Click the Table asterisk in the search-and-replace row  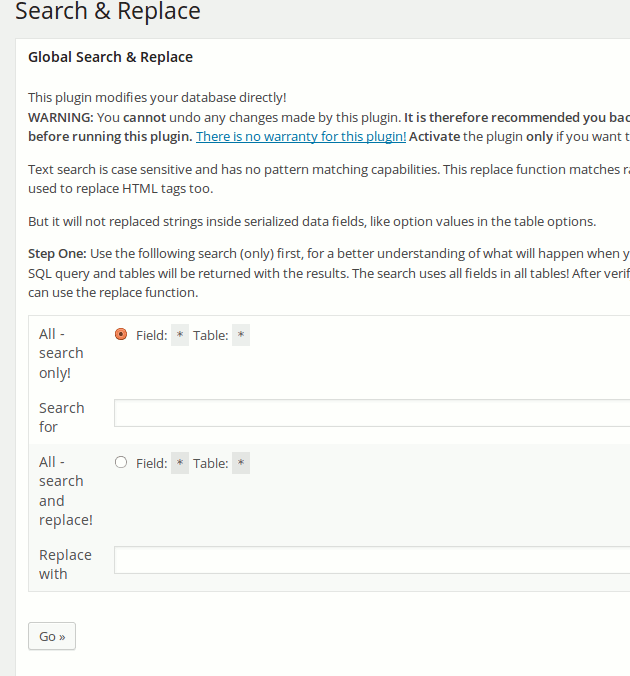[240, 463]
